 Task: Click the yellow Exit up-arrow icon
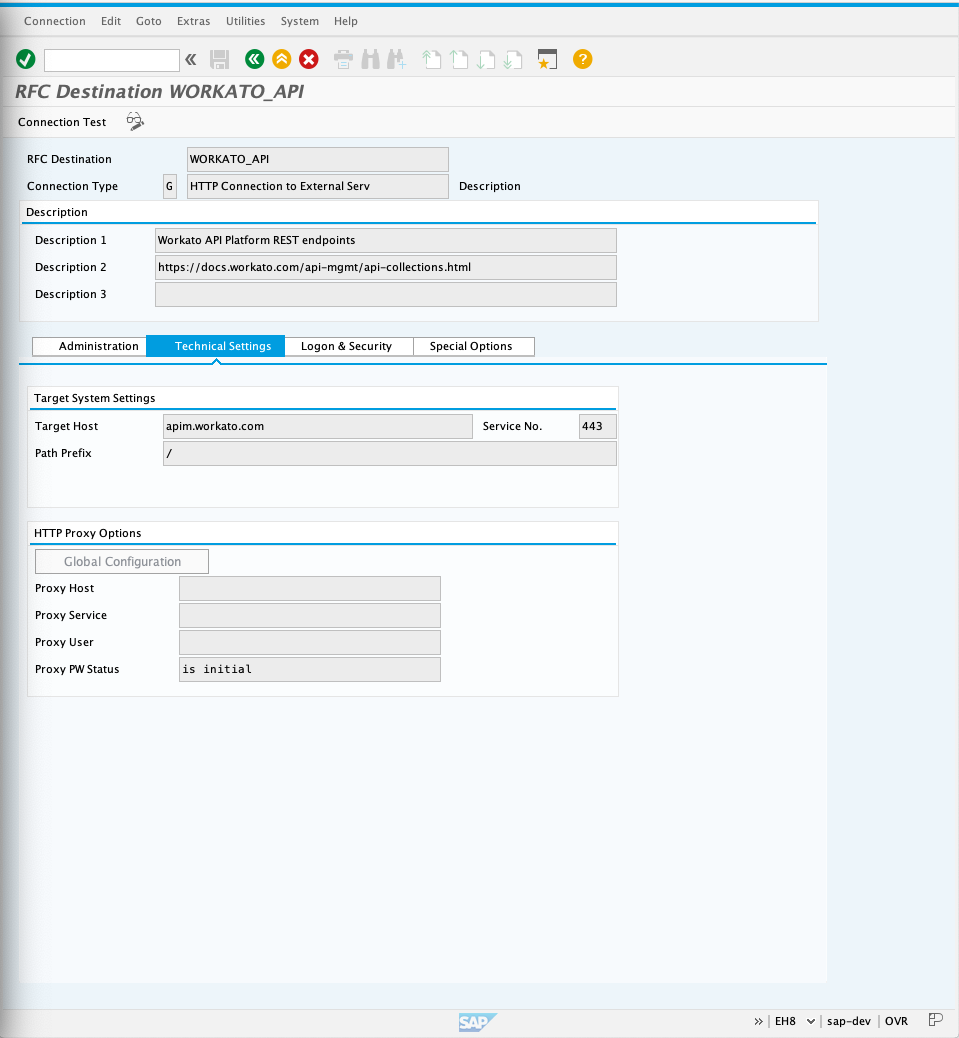[x=282, y=60]
